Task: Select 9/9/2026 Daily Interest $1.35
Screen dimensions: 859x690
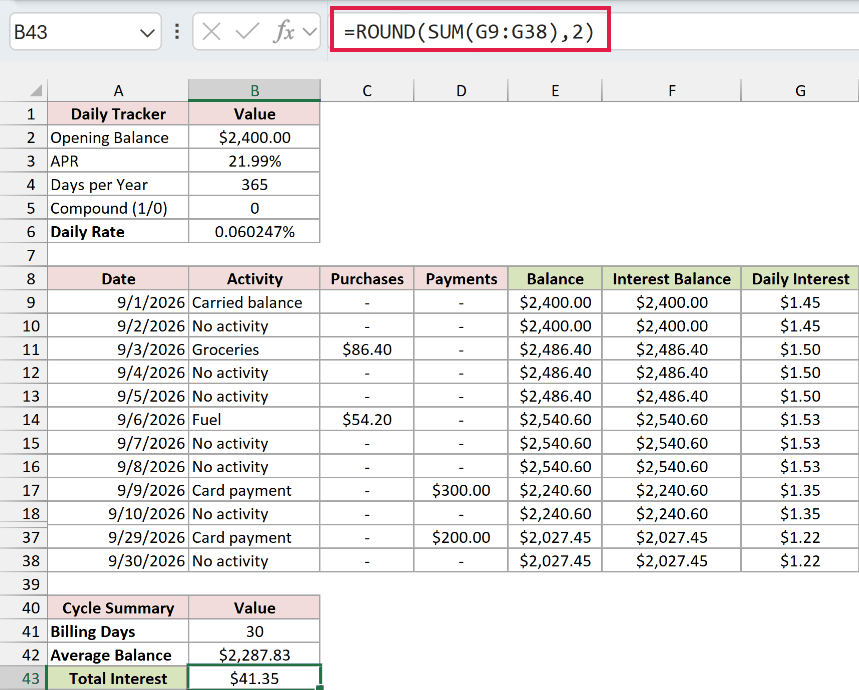Action: 800,490
